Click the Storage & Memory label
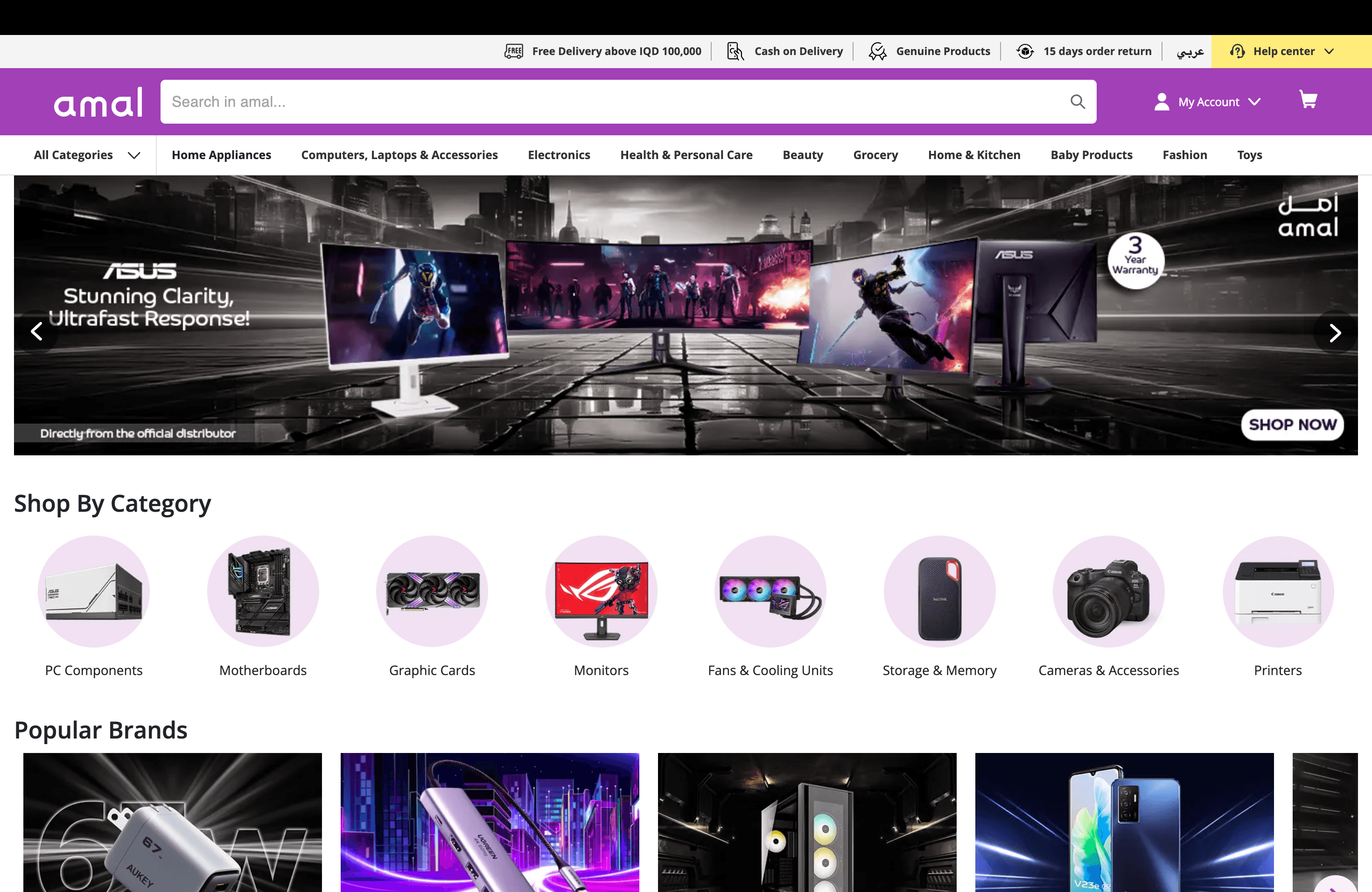 point(940,670)
